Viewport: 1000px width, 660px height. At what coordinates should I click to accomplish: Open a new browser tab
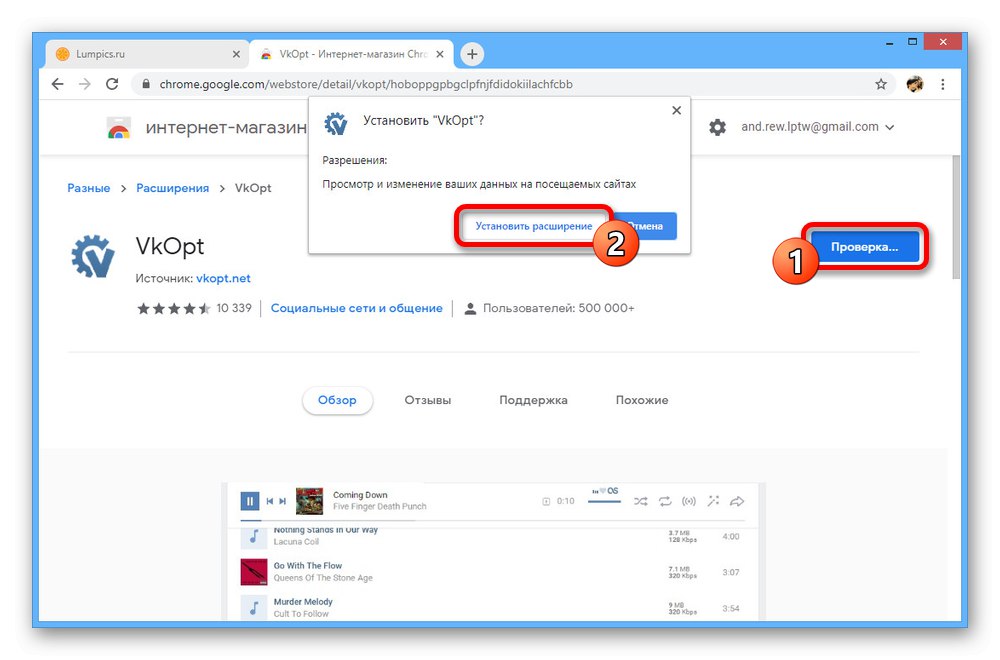point(472,54)
